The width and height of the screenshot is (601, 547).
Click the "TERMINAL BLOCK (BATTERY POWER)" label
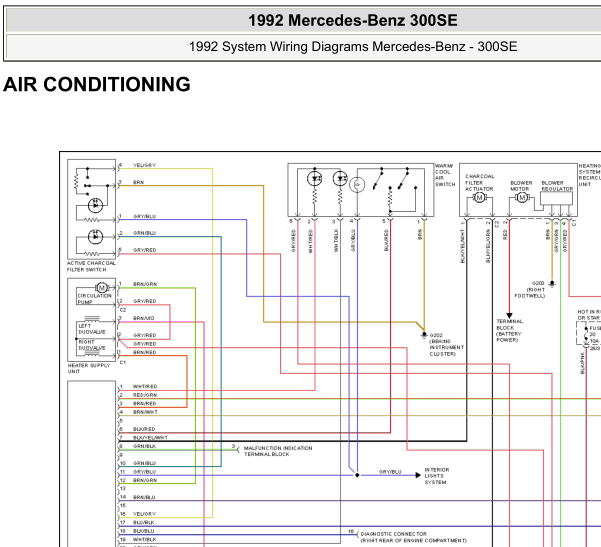pos(509,330)
